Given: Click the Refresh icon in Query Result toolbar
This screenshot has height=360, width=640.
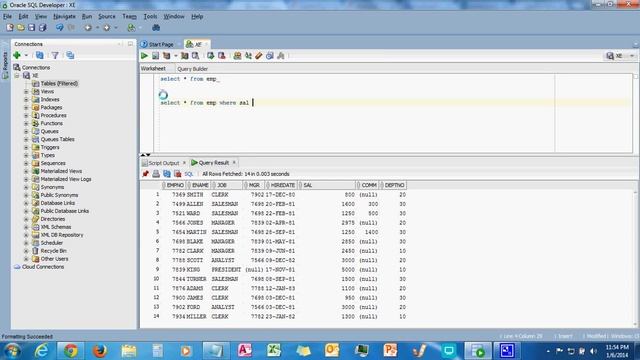Looking at the screenshot, I should (x=167, y=174).
